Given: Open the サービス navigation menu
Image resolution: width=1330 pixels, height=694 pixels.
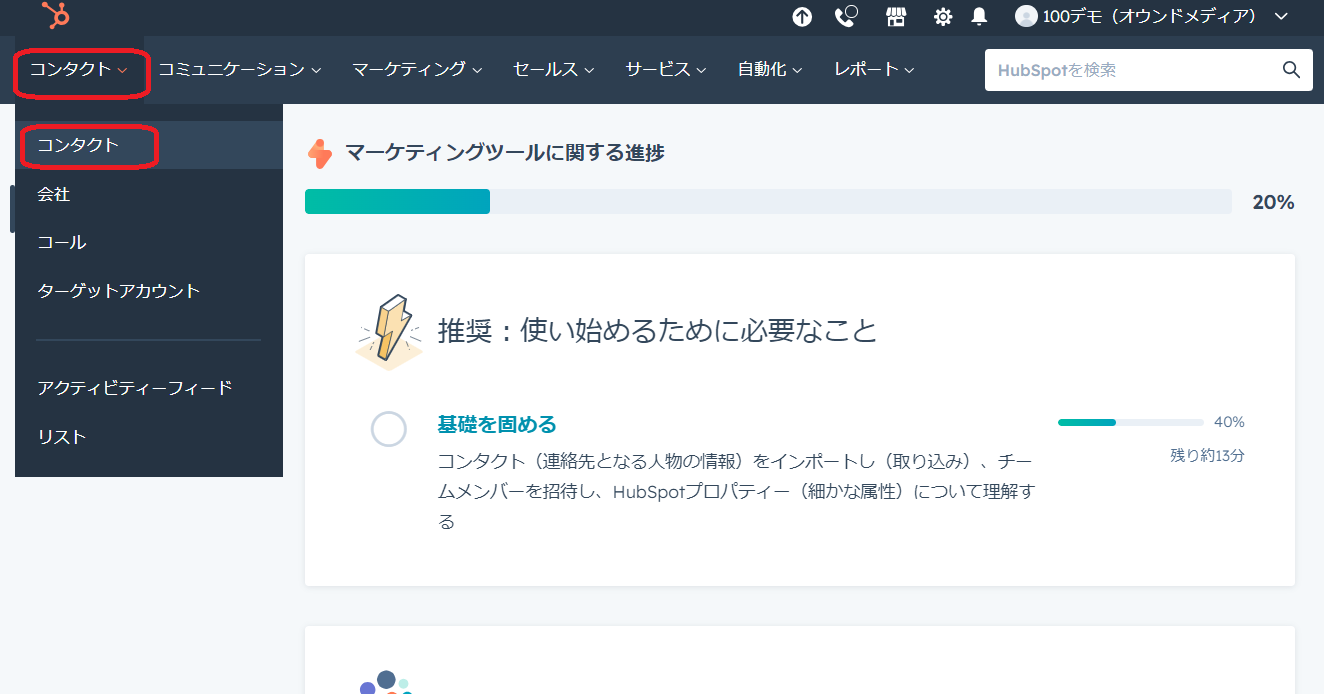Looking at the screenshot, I should [x=666, y=70].
